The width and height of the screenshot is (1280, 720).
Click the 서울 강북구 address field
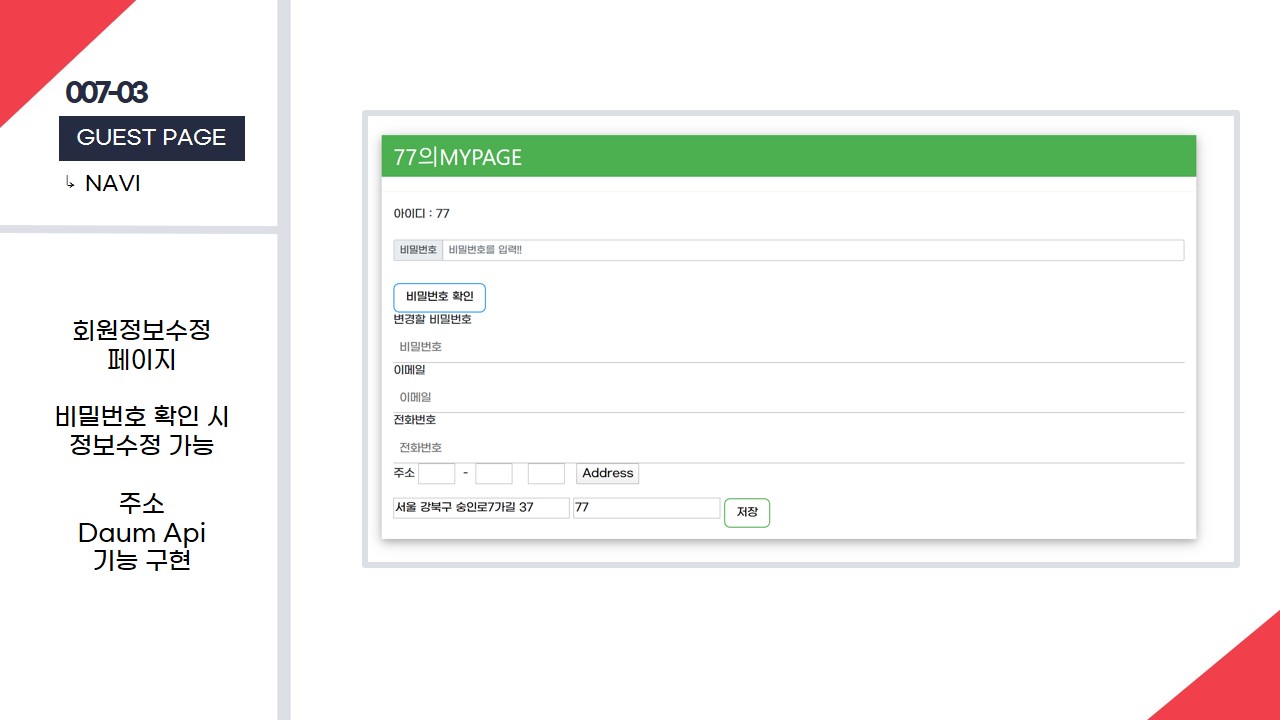coord(481,508)
